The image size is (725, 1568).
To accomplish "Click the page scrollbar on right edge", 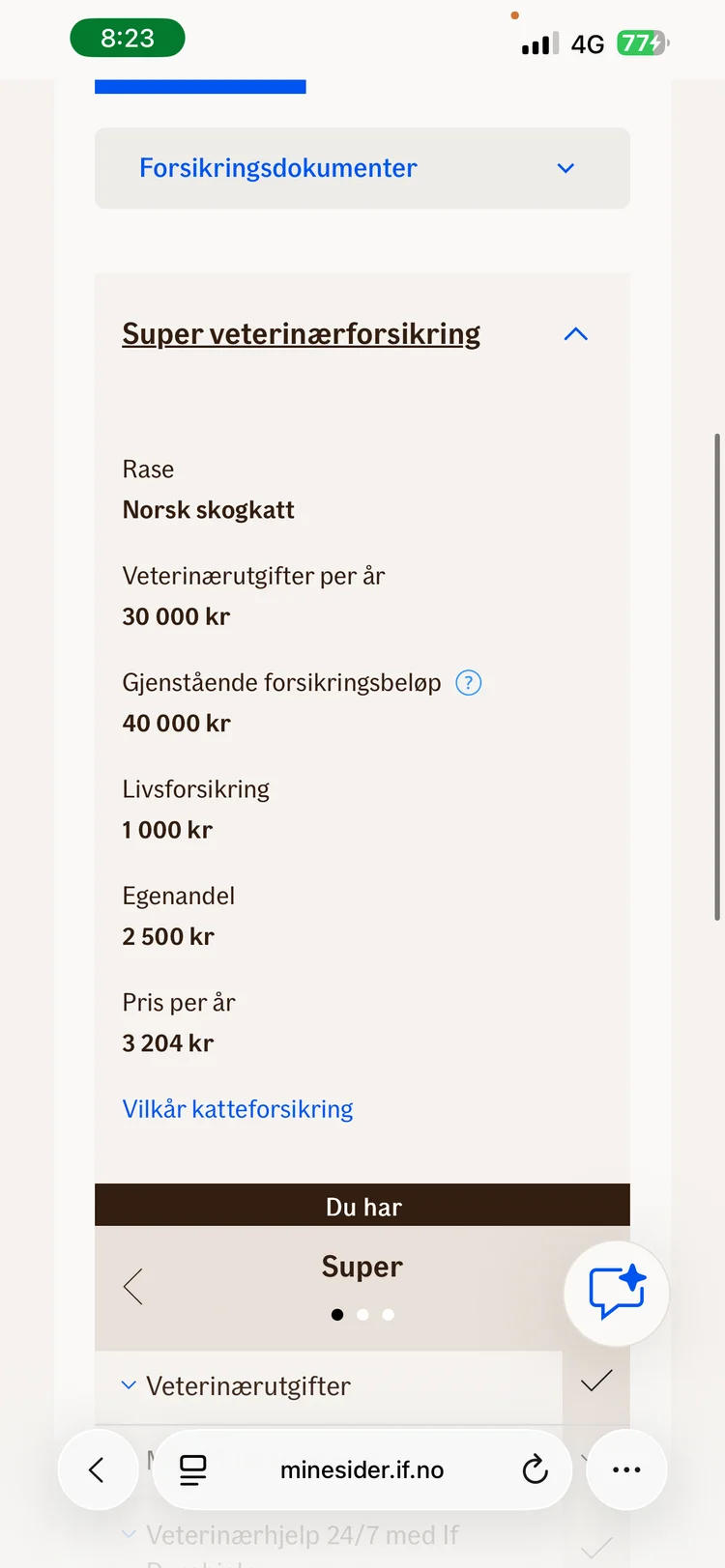I will (x=717, y=676).
